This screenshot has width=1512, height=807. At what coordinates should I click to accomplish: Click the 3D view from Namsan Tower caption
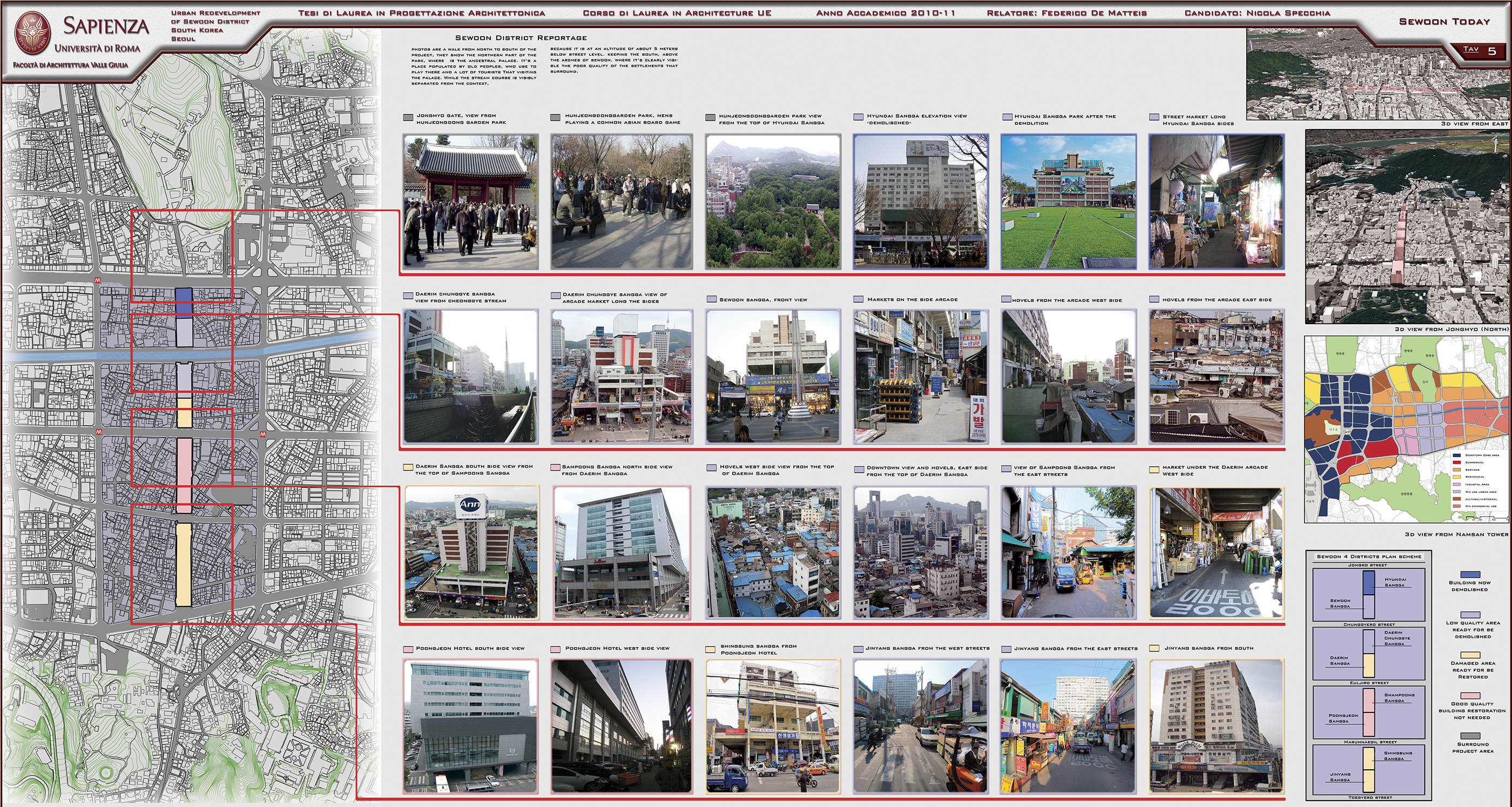click(1456, 534)
